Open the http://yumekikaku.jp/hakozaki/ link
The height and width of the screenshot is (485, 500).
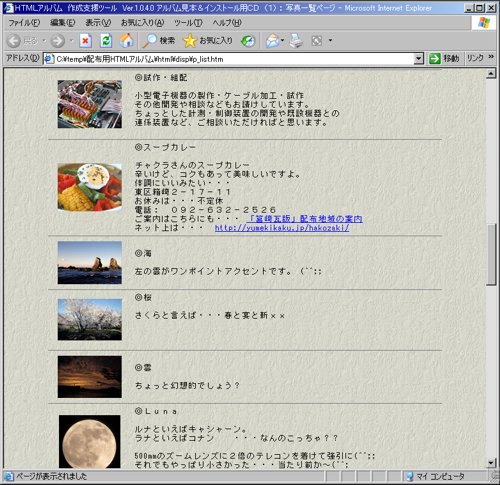(x=282, y=228)
